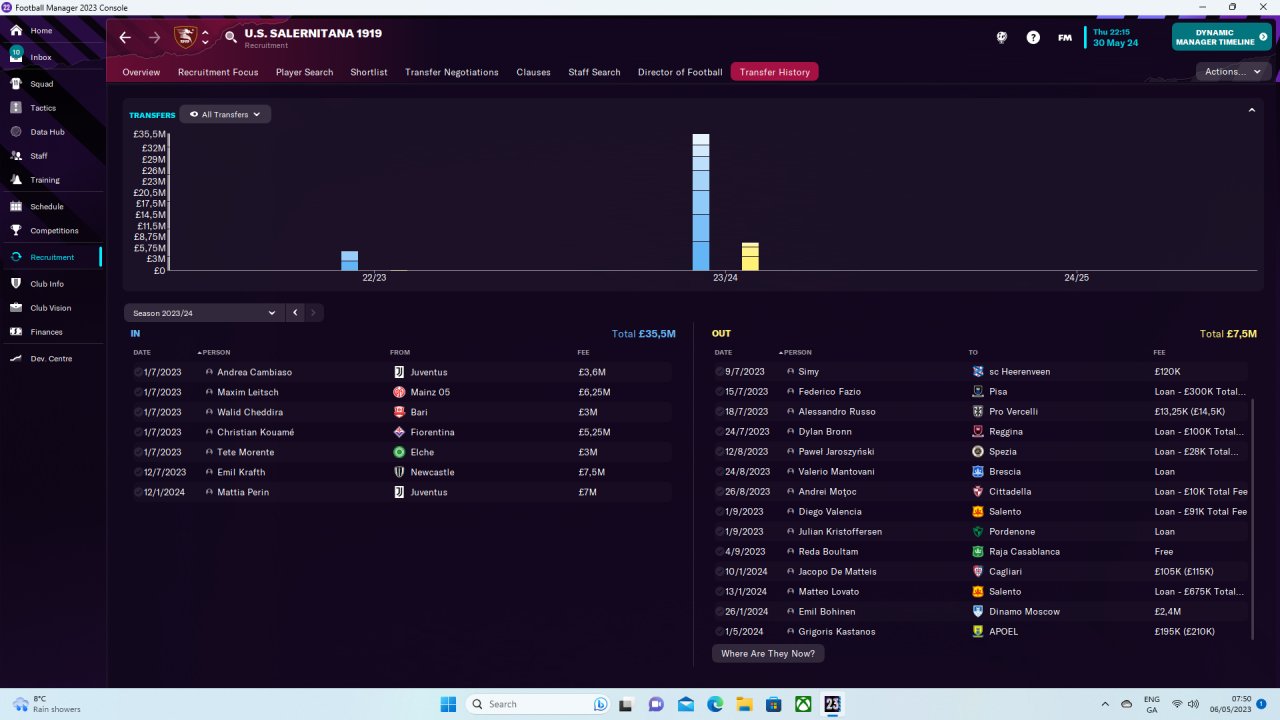The image size is (1280, 720).
Task: Collapse the Transfers chart panel
Action: (1251, 110)
